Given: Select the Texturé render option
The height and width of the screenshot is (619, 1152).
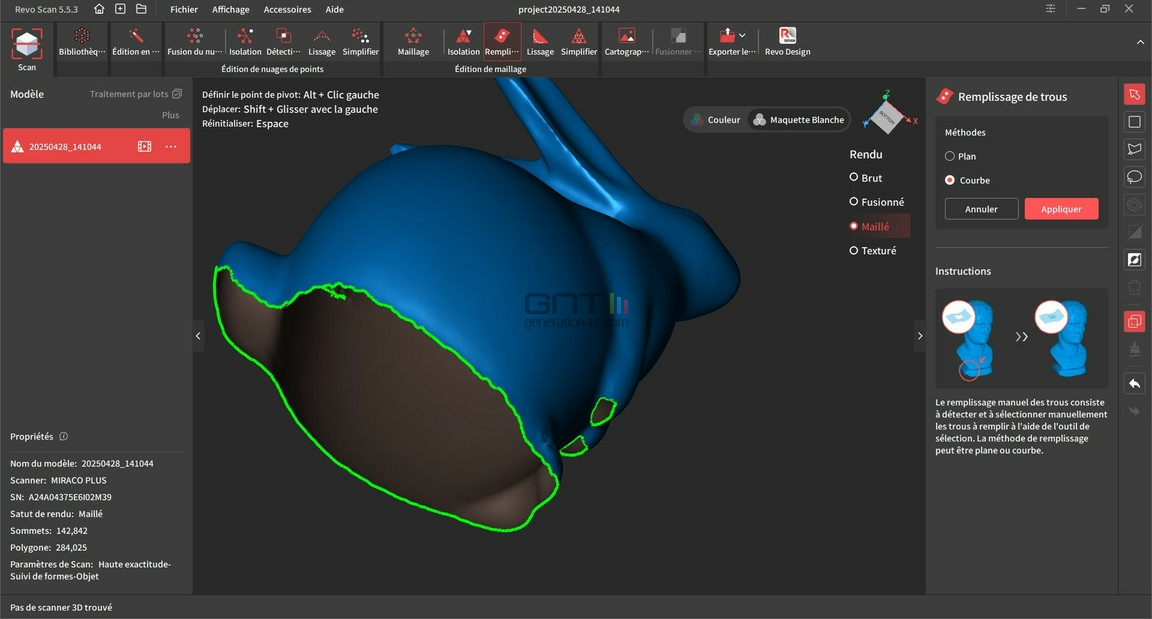Looking at the screenshot, I should (873, 251).
